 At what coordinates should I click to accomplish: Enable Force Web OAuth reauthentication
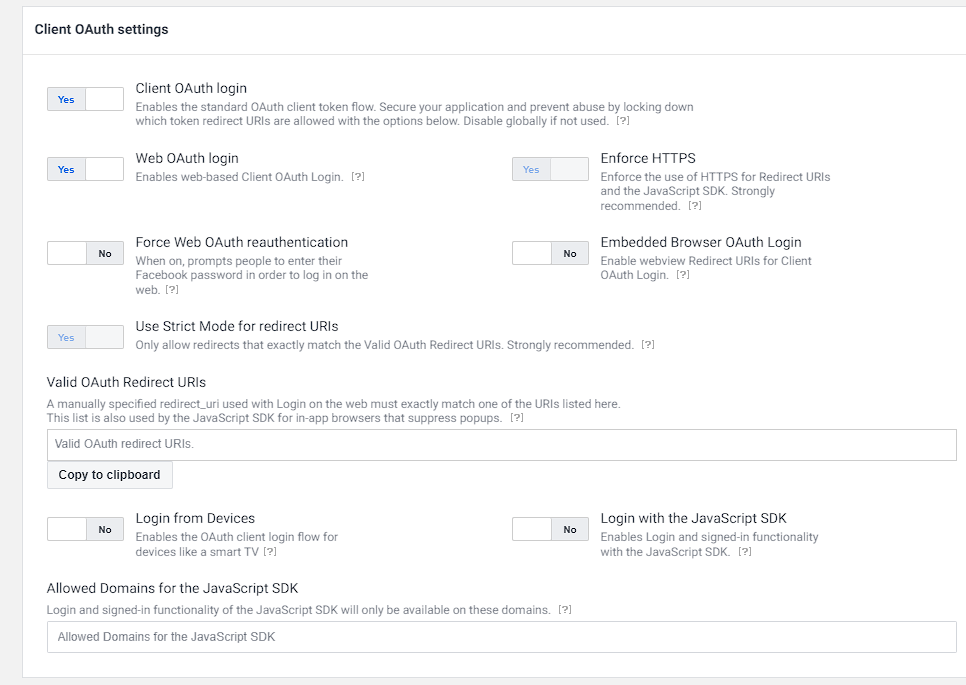66,253
